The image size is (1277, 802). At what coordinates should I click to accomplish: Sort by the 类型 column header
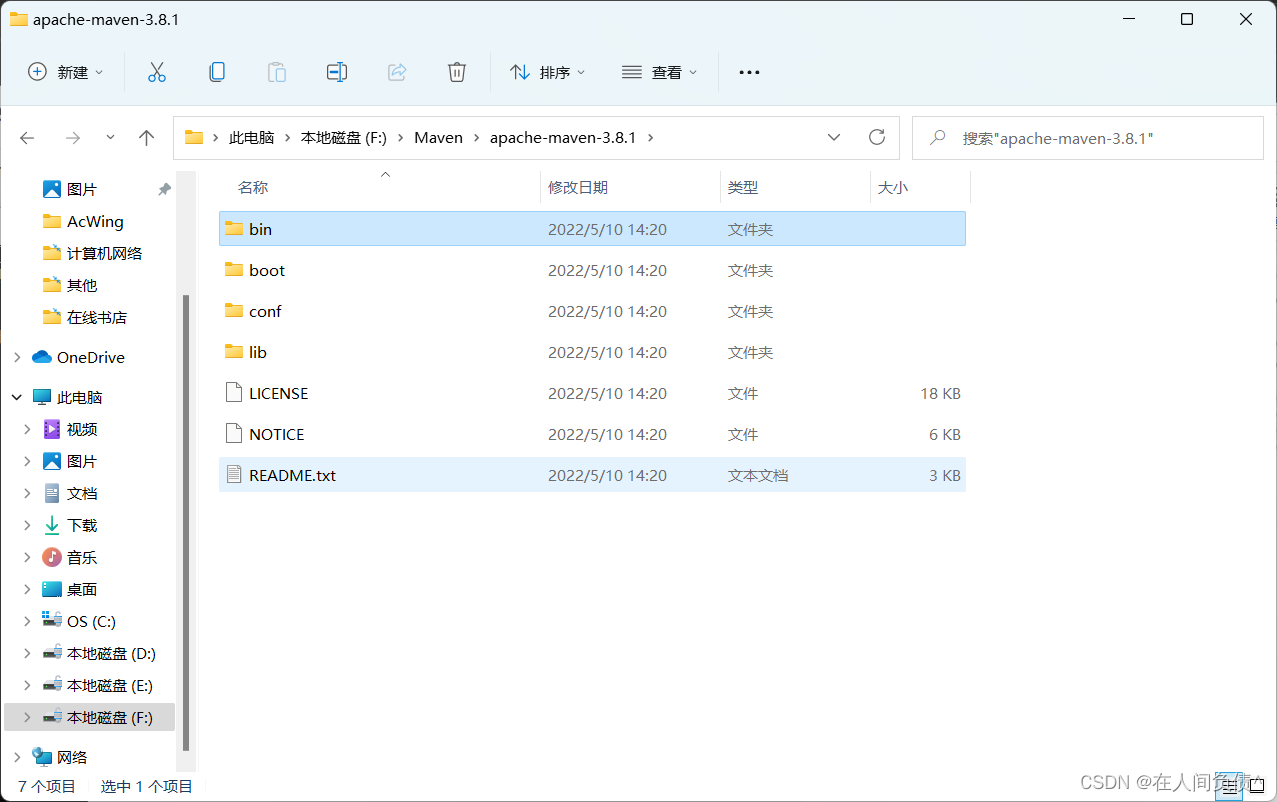pos(743,187)
